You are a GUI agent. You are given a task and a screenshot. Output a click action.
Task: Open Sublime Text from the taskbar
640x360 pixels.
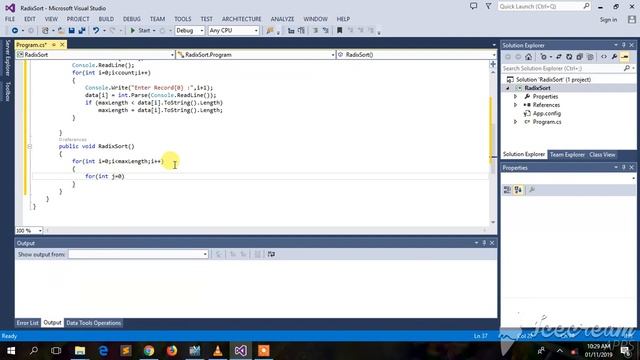[x=126, y=351]
